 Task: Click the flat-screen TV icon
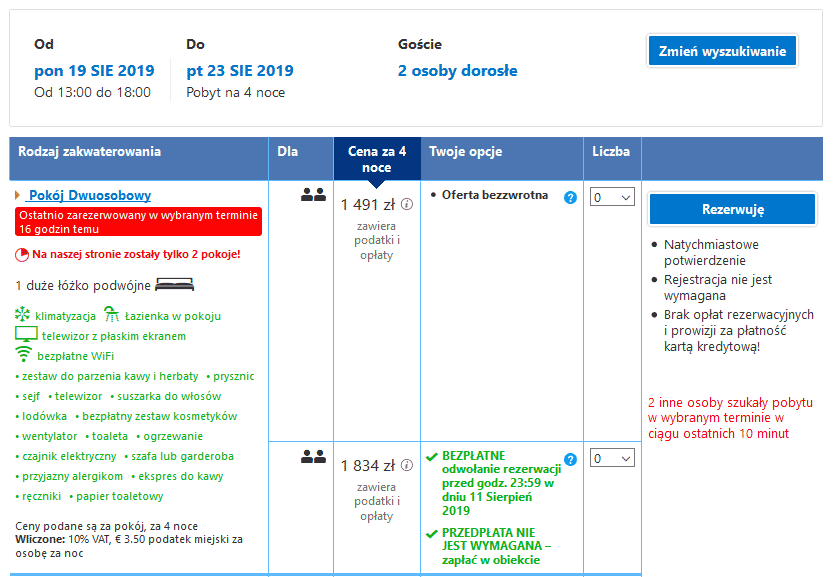click(26, 334)
